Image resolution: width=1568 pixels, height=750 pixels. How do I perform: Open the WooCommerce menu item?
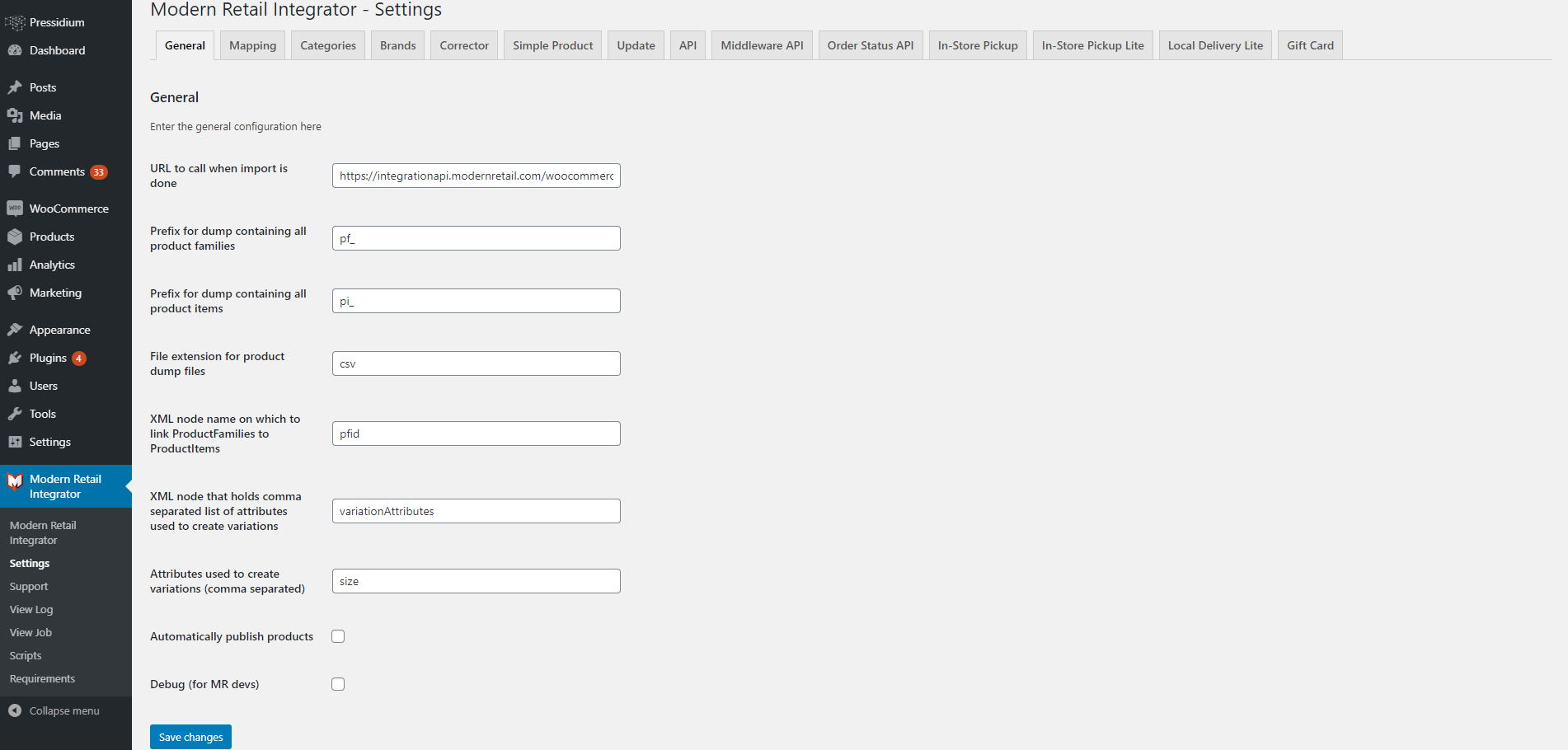click(66, 209)
